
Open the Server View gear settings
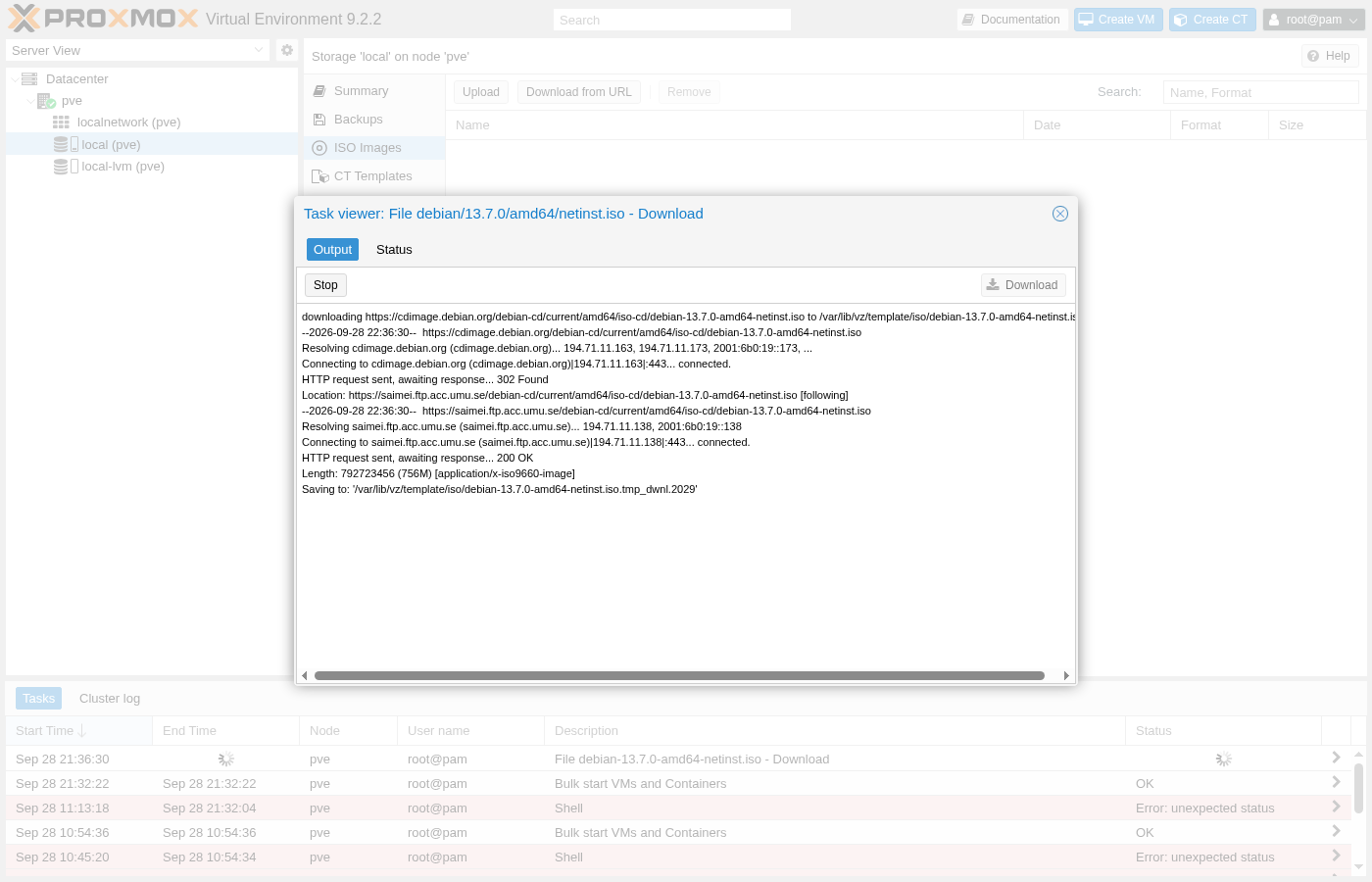pyautogui.click(x=286, y=50)
